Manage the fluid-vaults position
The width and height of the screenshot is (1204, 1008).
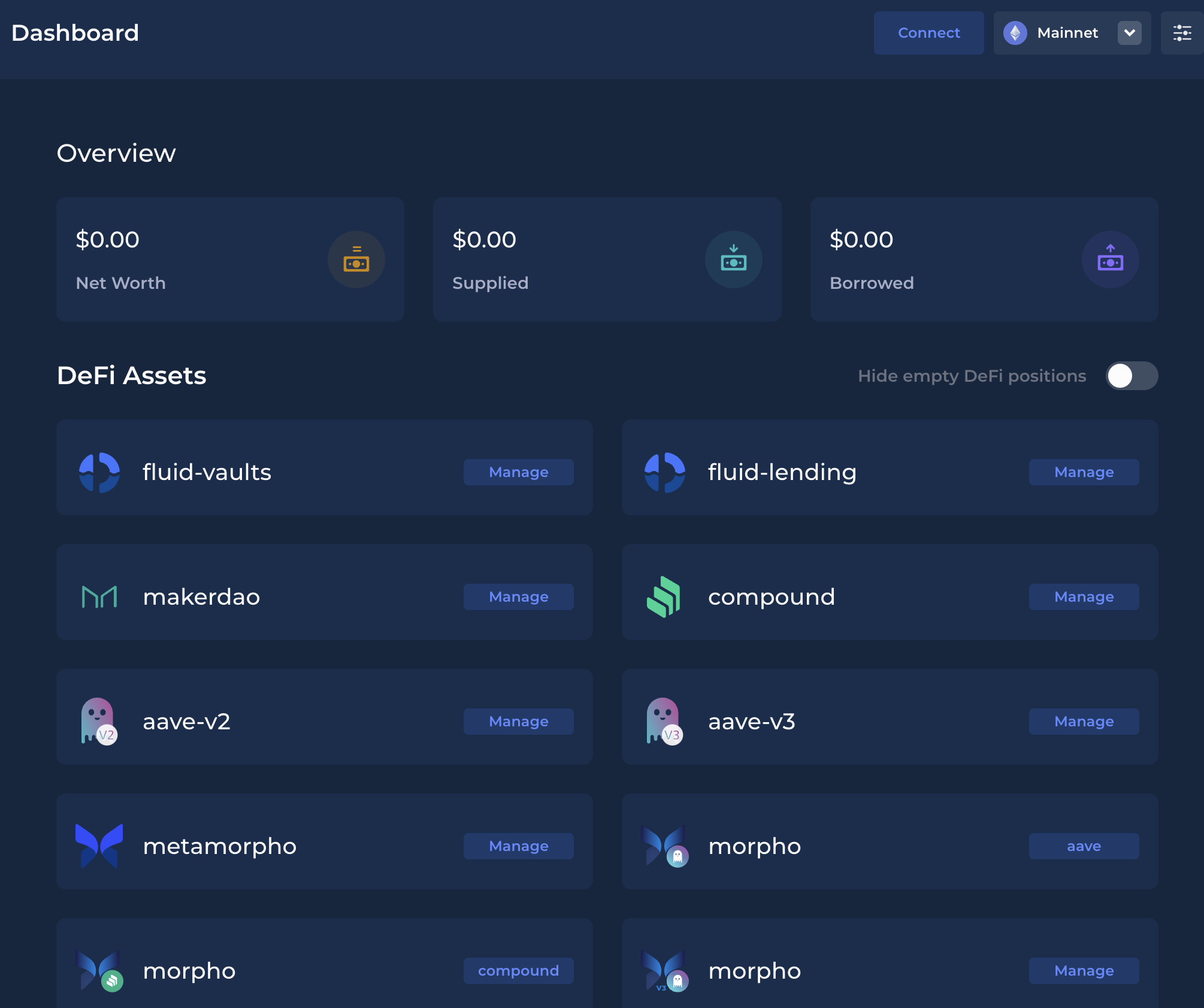pos(519,472)
